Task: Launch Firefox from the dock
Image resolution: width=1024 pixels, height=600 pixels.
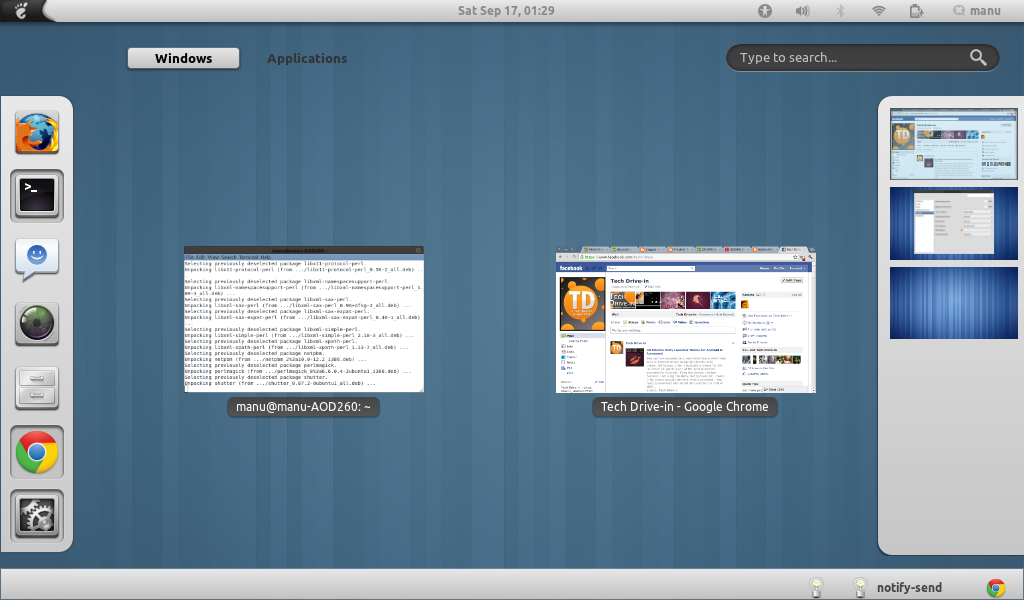Action: click(36, 131)
